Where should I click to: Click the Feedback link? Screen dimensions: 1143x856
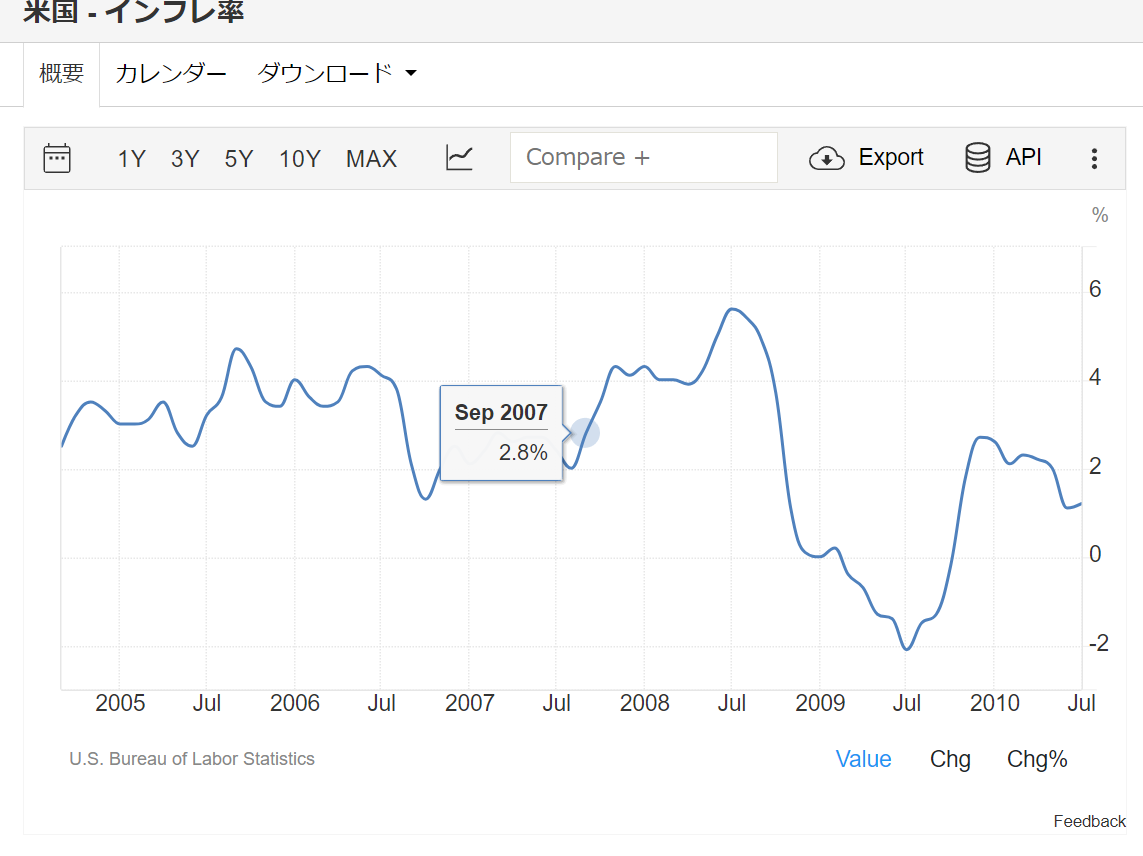pos(1089,821)
